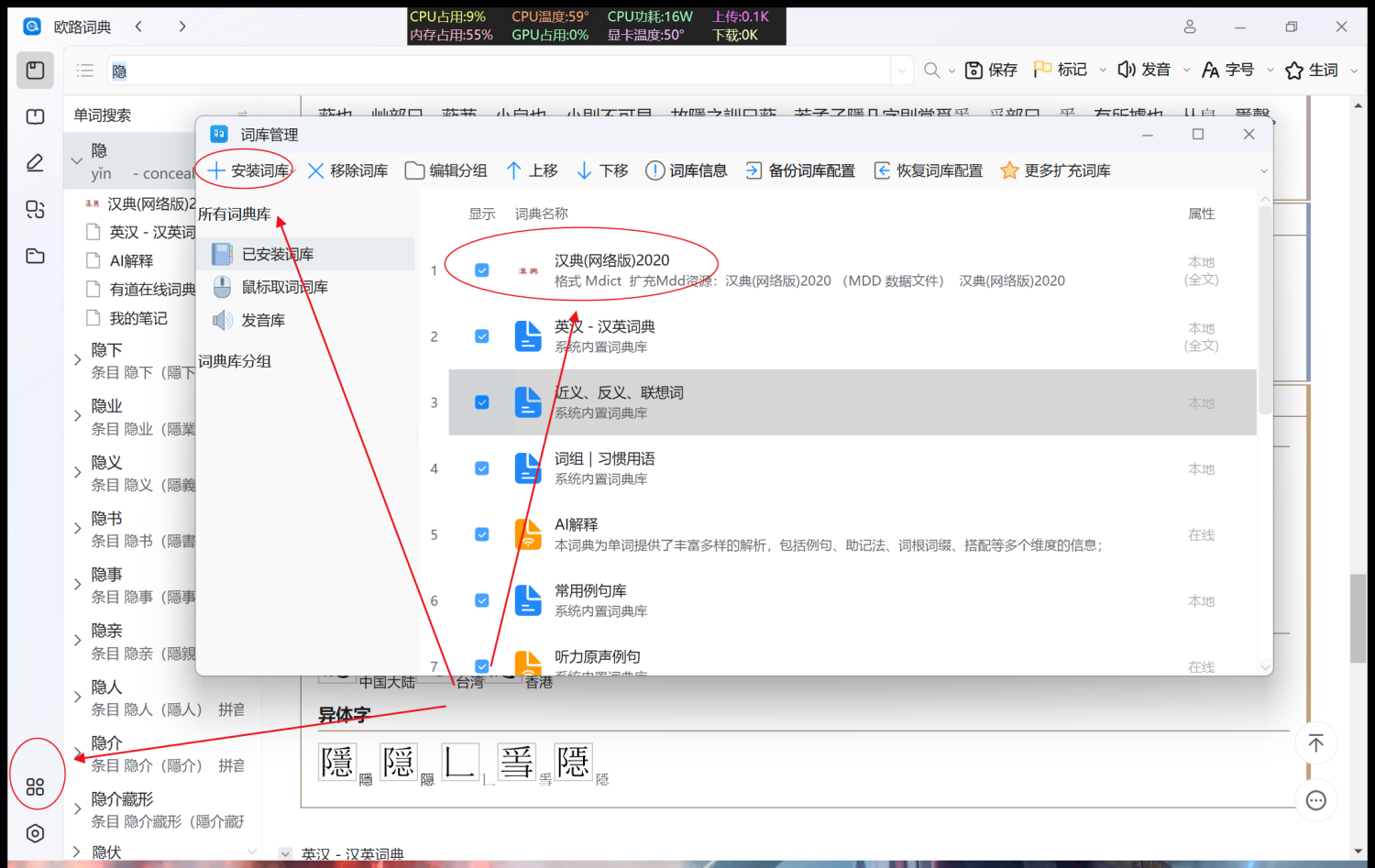Expand the 隐下 entry
Screen dimensions: 1375x868
[77, 360]
